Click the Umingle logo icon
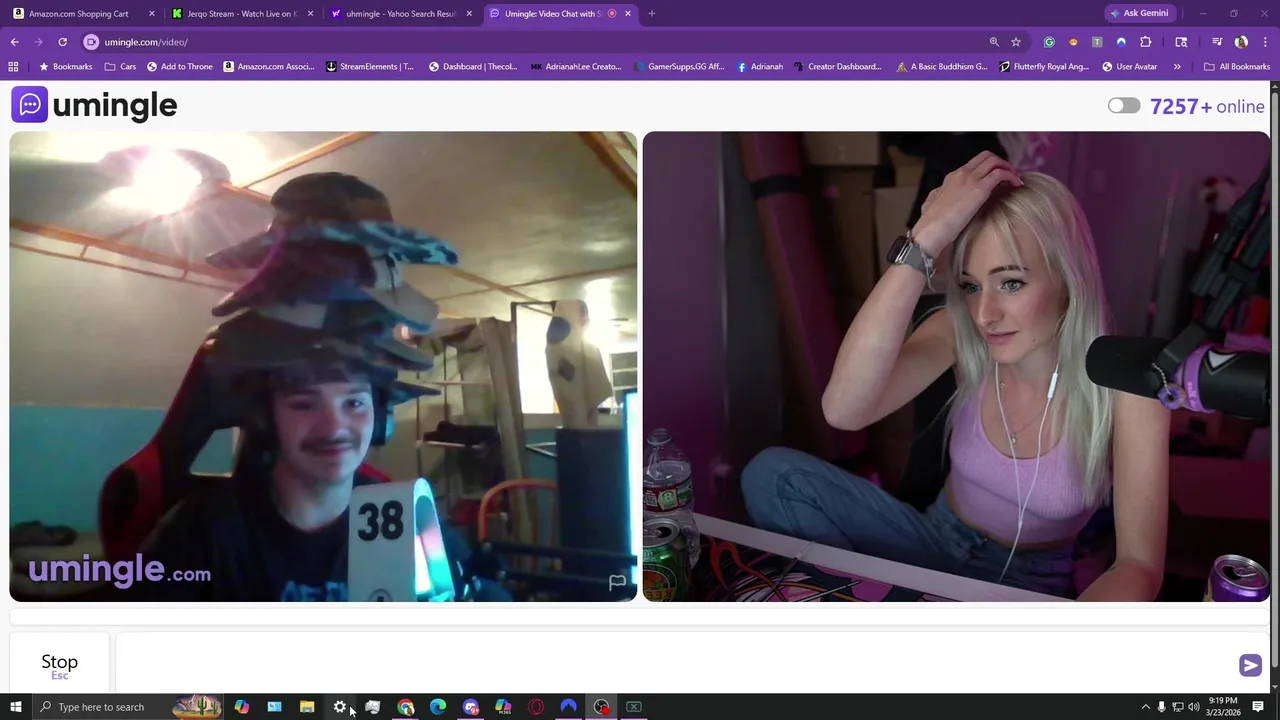 coord(29,105)
